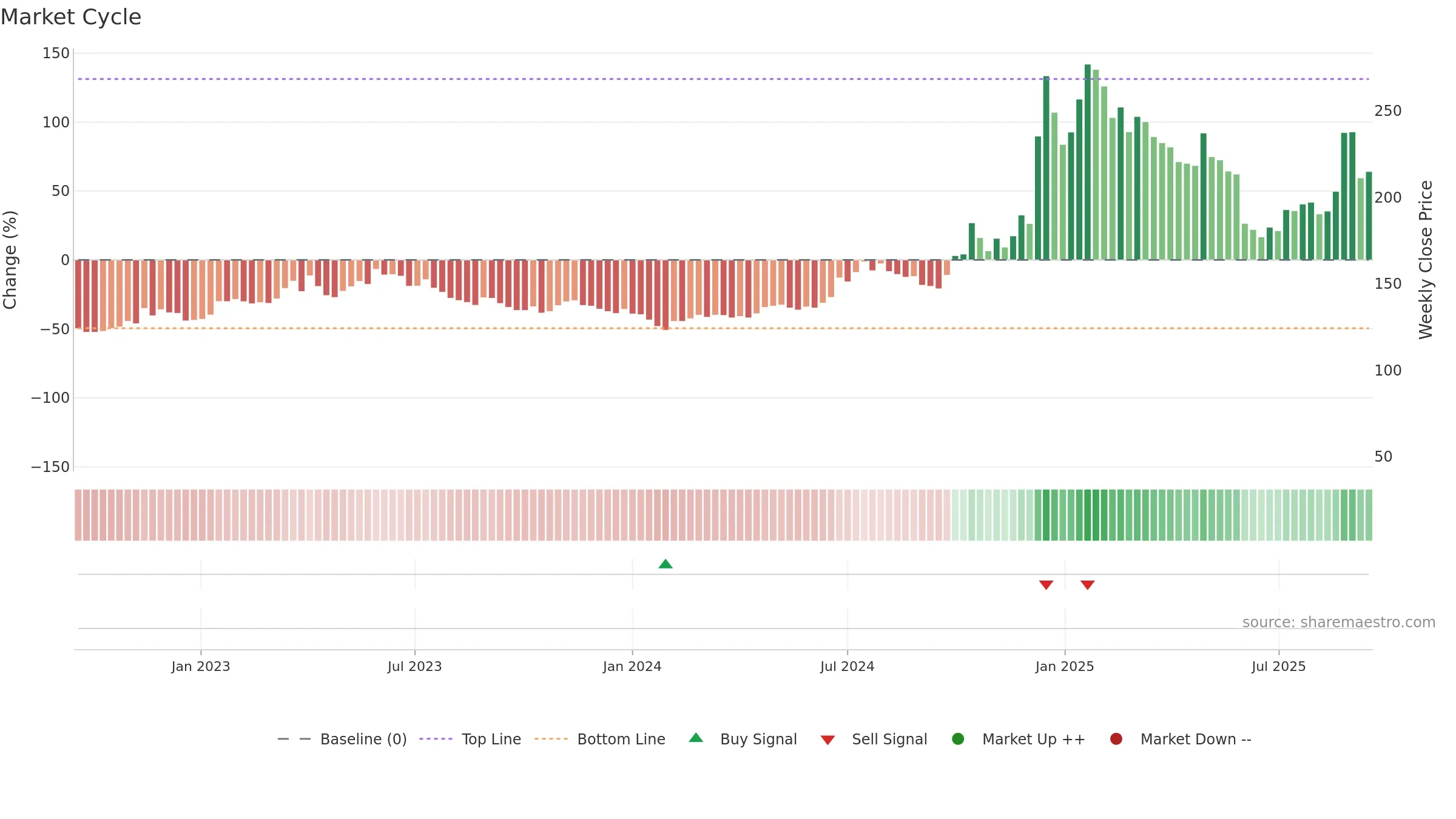Click the purple dotted Top Line in chart
The image size is (1456, 819).
tap(723, 79)
